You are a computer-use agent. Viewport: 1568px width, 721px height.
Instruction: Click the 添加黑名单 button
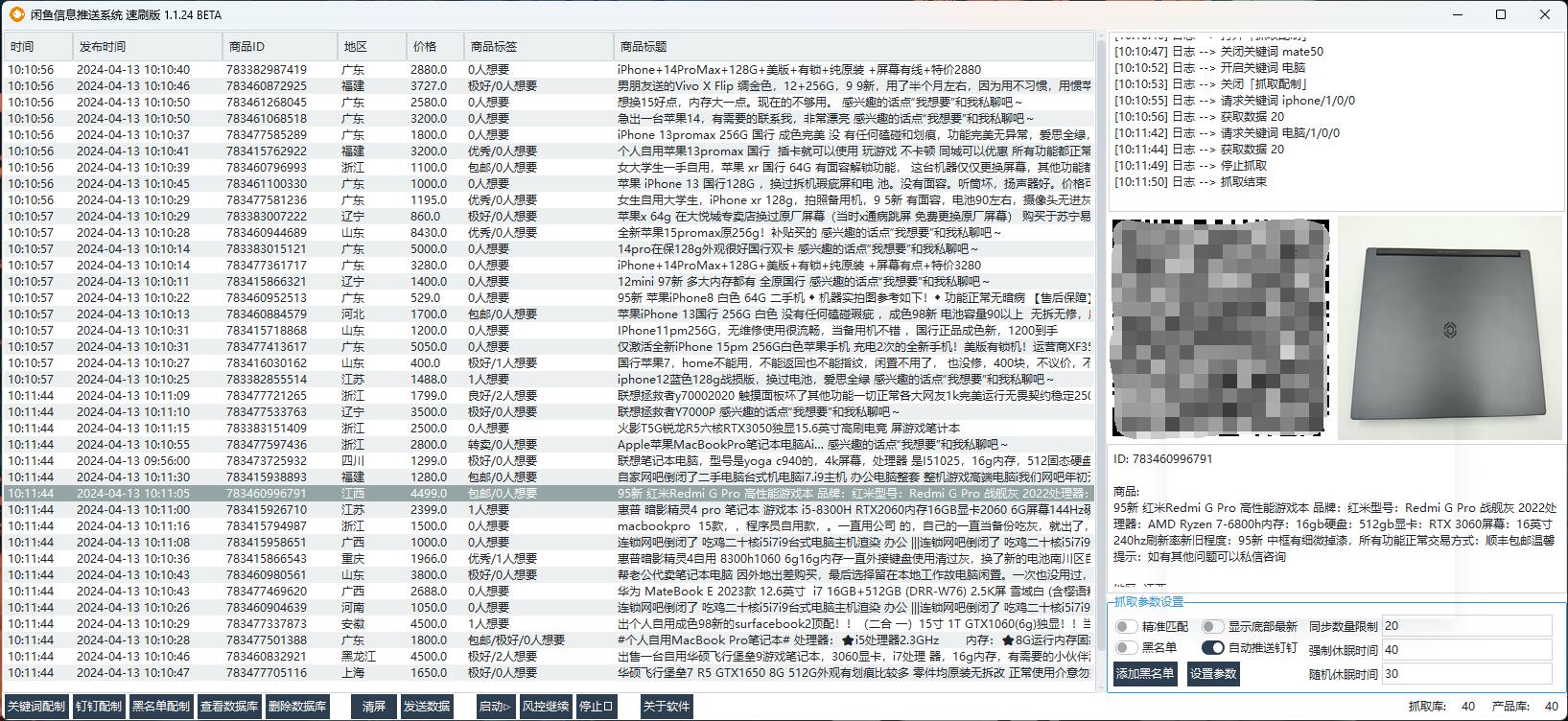[1145, 674]
